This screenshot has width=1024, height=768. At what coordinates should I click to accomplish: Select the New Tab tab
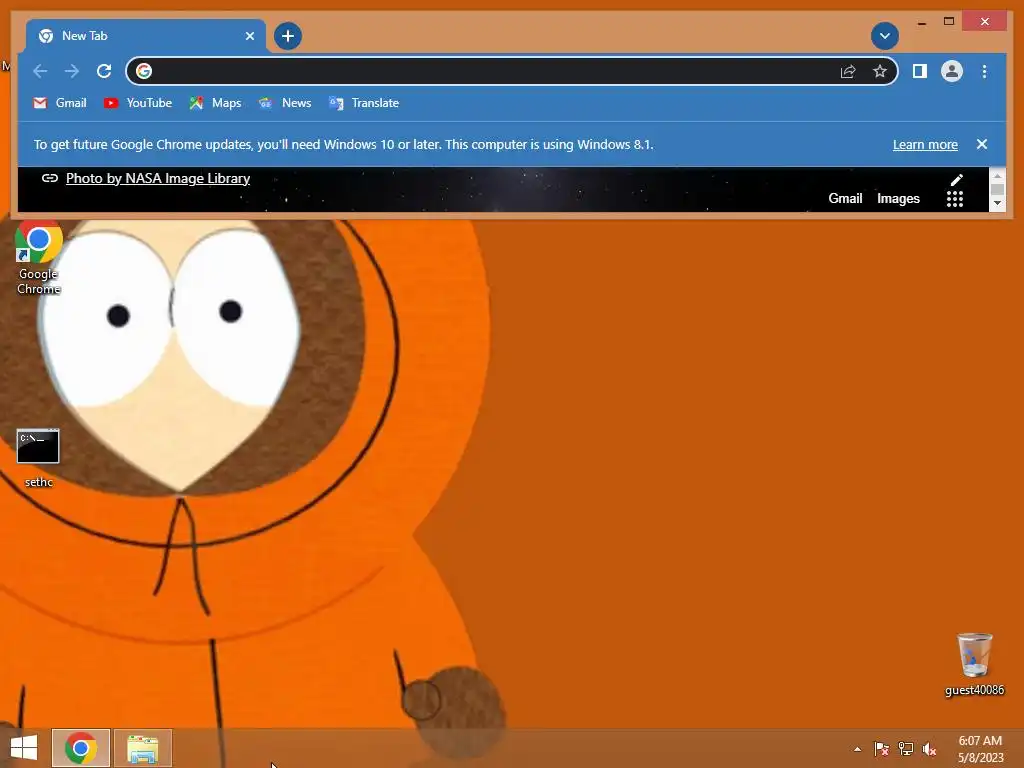[x=146, y=36]
